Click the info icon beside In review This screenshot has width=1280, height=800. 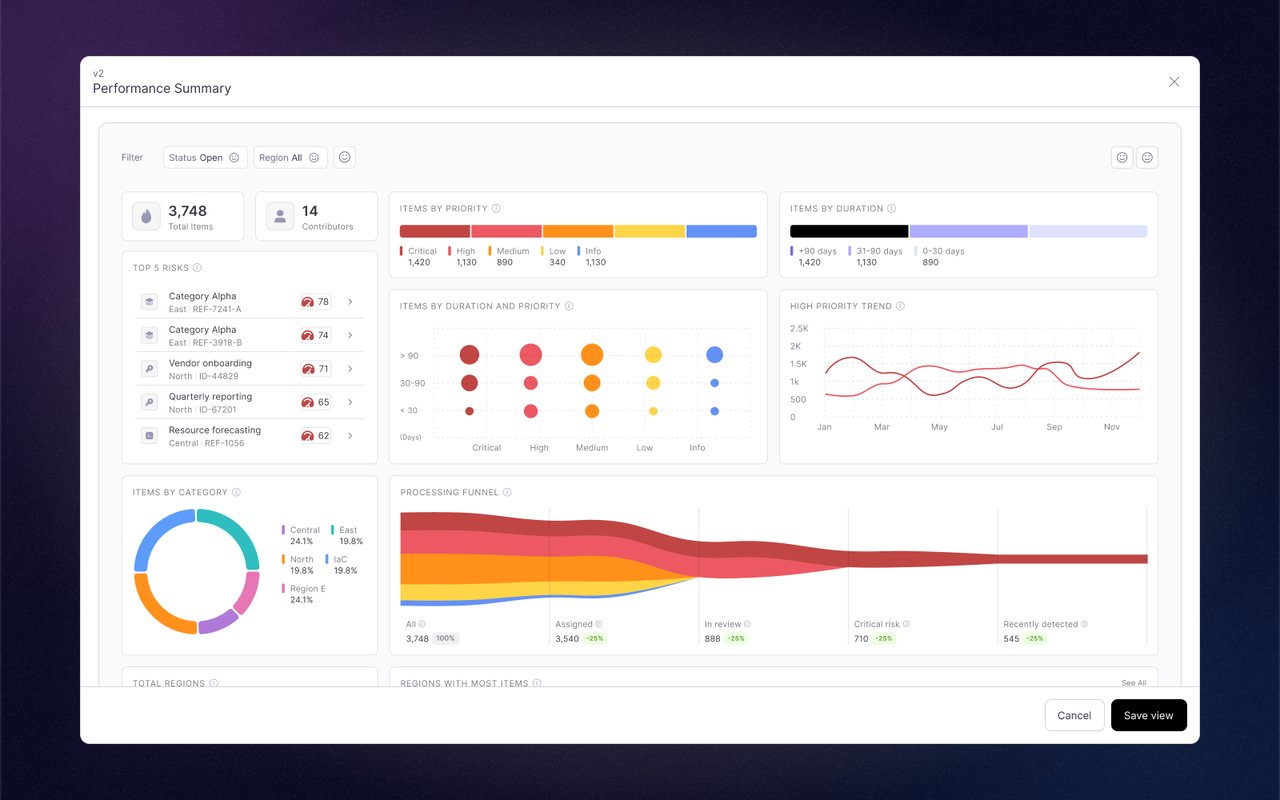click(x=747, y=624)
